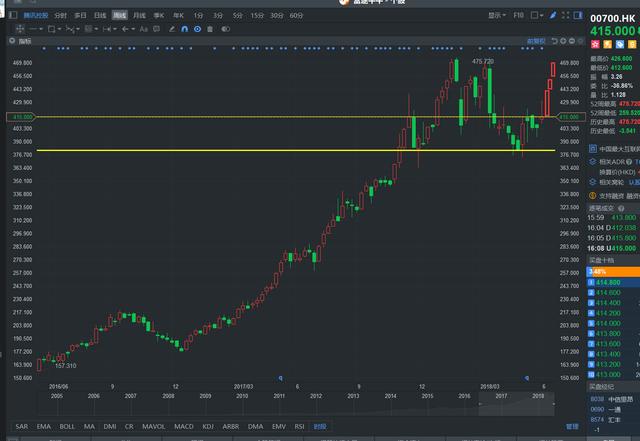Toggle the right side panel icon

click(x=578, y=16)
